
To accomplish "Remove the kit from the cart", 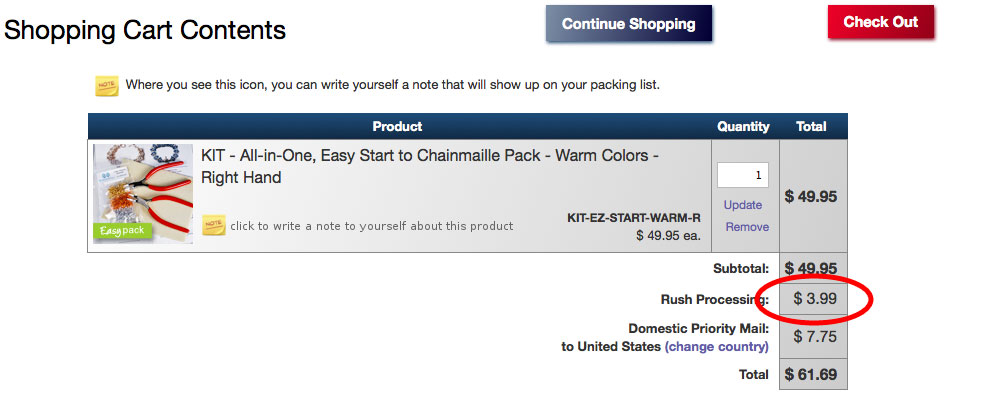I will (747, 227).
